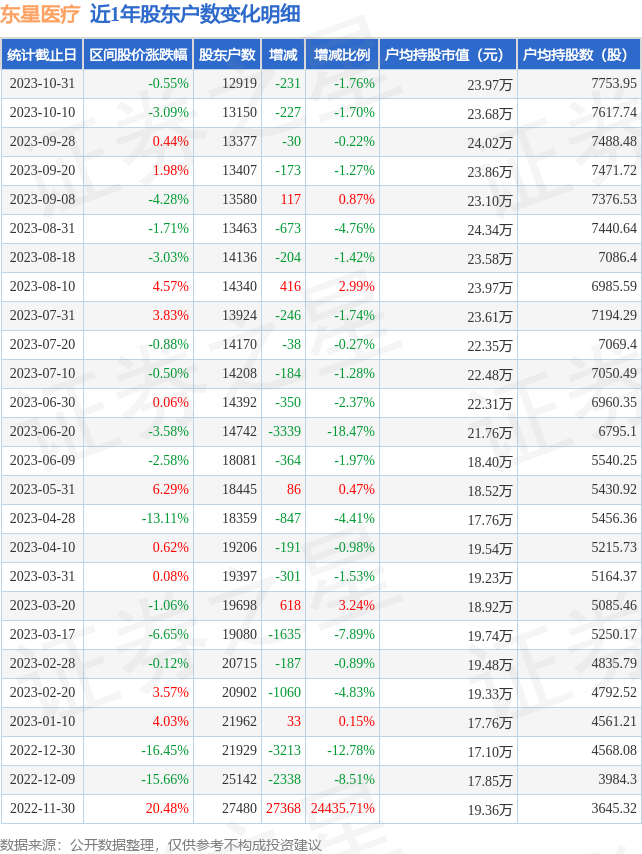The height and width of the screenshot is (854, 642).
Task: Click the 2022-11-30 date cell
Action: pyautogui.click(x=42, y=808)
